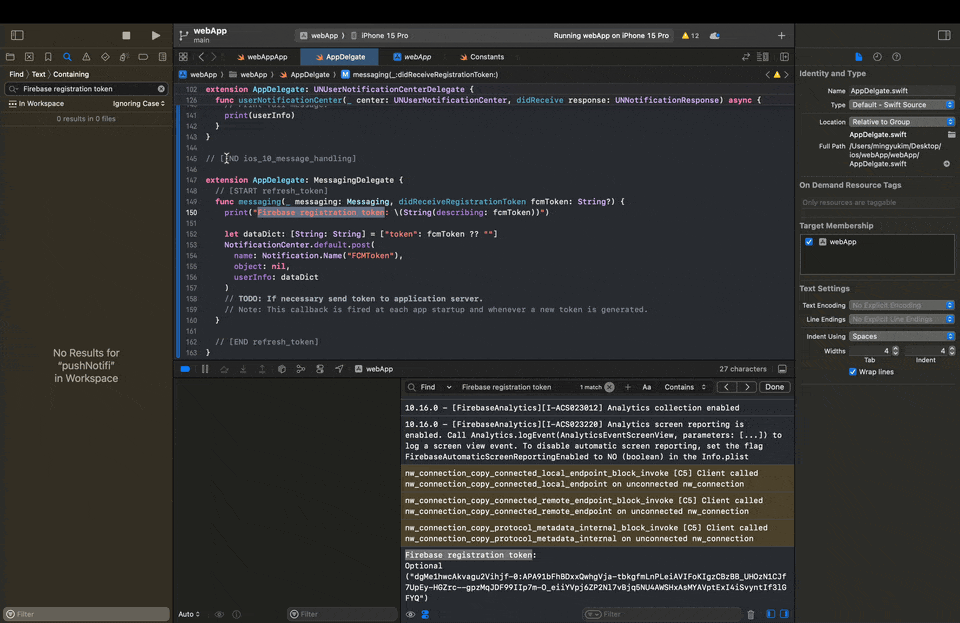Open the Project navigator folder icon

click(10, 57)
